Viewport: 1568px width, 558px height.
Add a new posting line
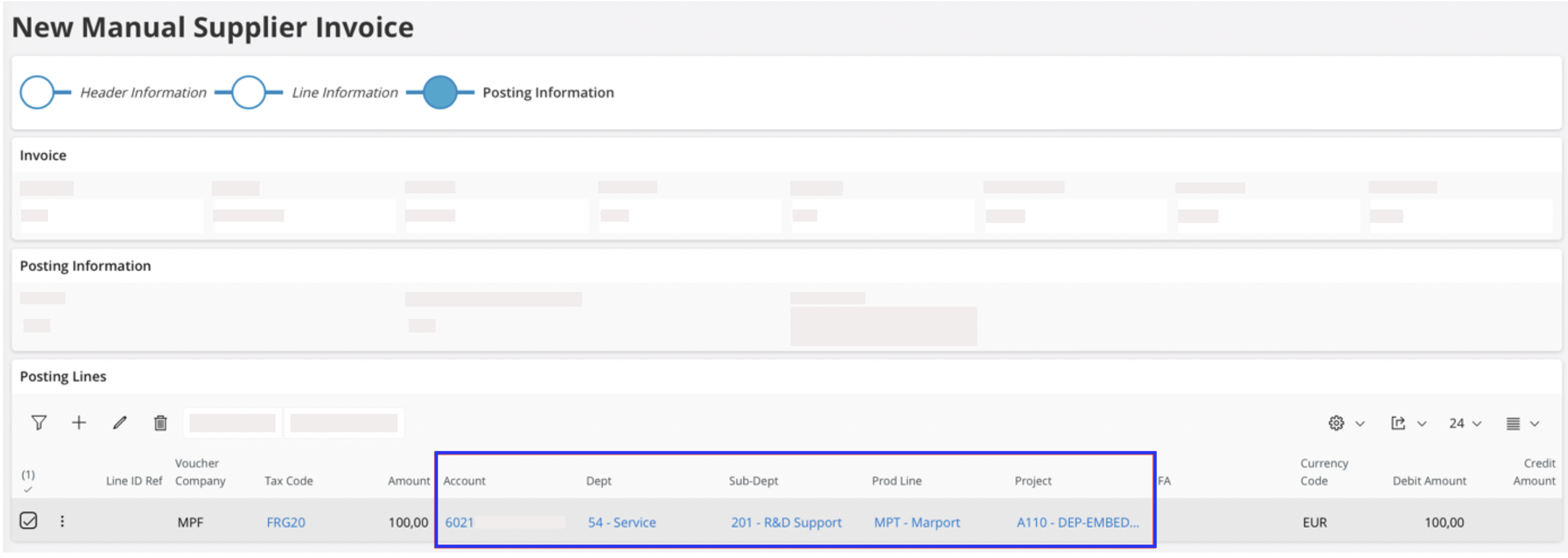click(79, 423)
